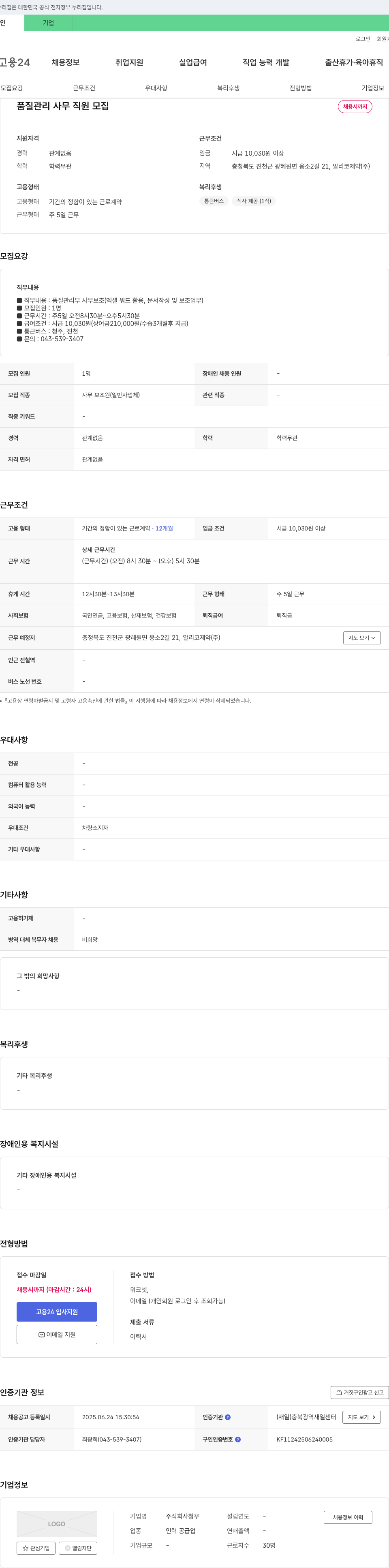This screenshot has height=1568, width=389.
Task: Jump to 복리후생 section tab
Action: (x=228, y=88)
